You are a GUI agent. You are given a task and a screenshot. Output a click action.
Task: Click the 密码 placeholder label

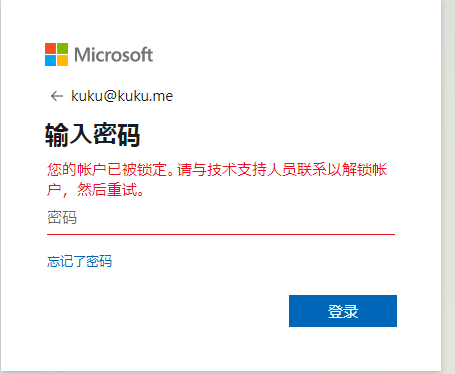point(62,218)
